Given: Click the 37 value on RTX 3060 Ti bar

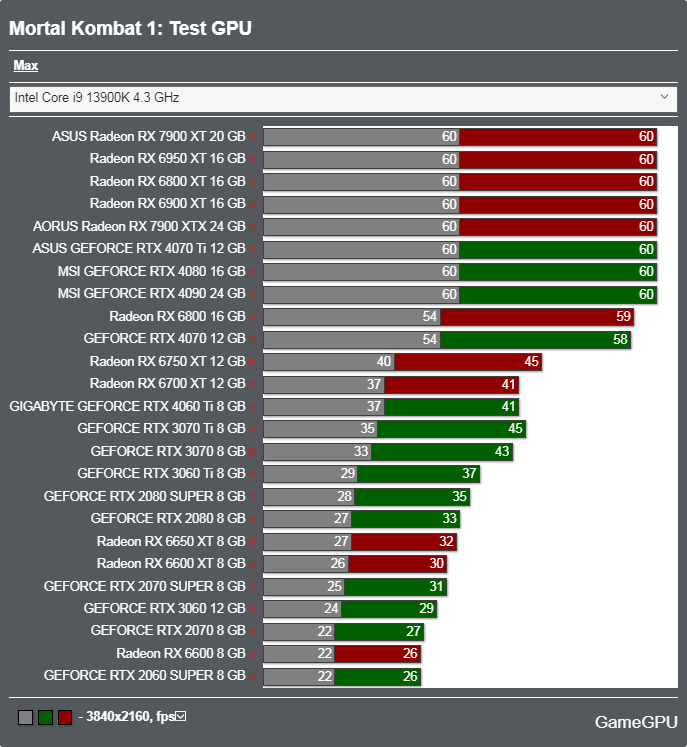Looking at the screenshot, I should [x=469, y=474].
